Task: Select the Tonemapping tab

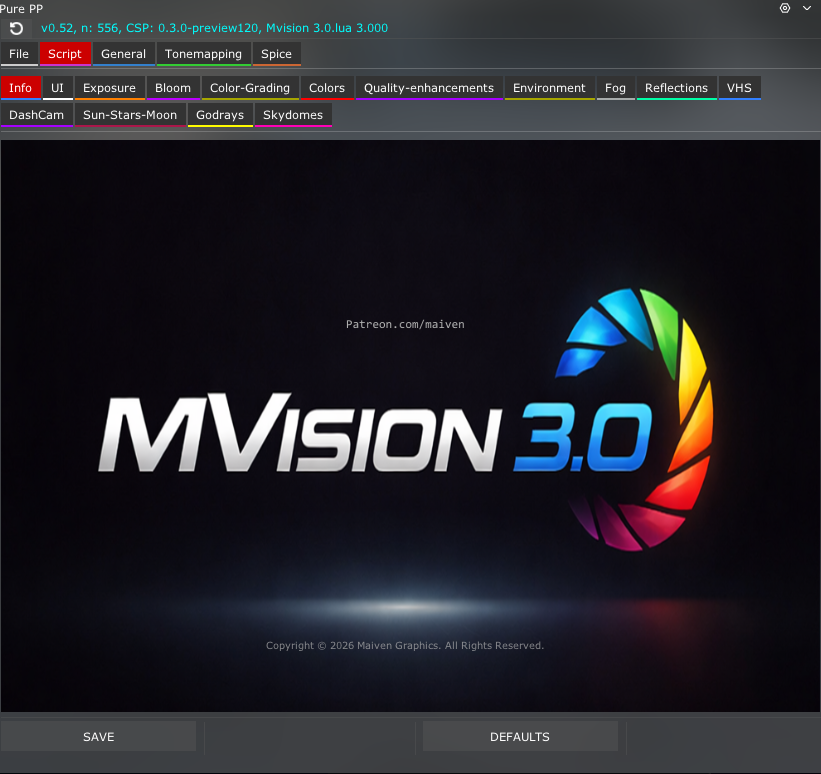Action: pyautogui.click(x=203, y=54)
